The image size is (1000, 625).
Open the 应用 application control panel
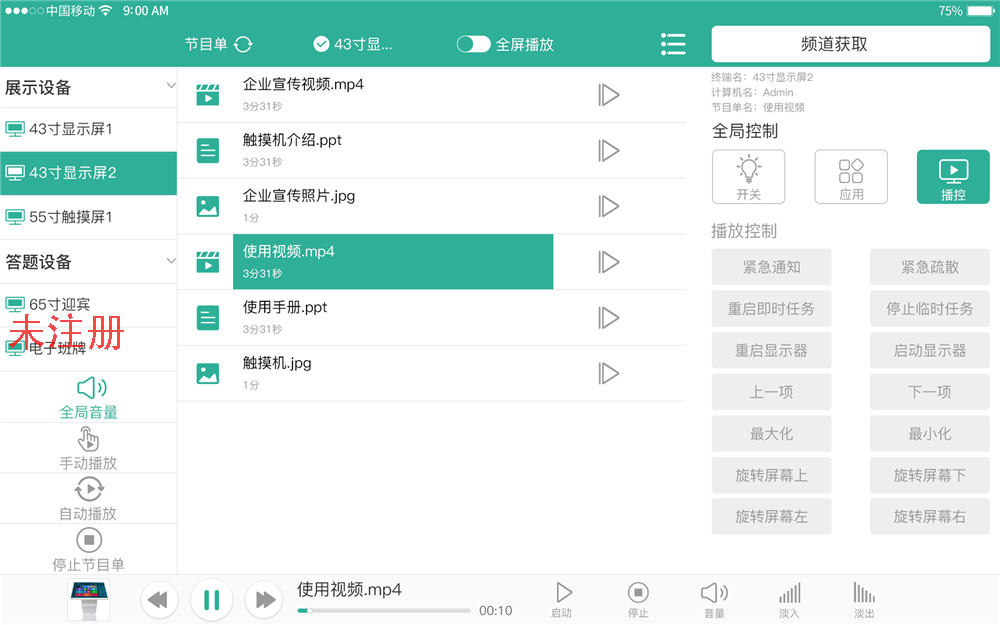(x=851, y=177)
